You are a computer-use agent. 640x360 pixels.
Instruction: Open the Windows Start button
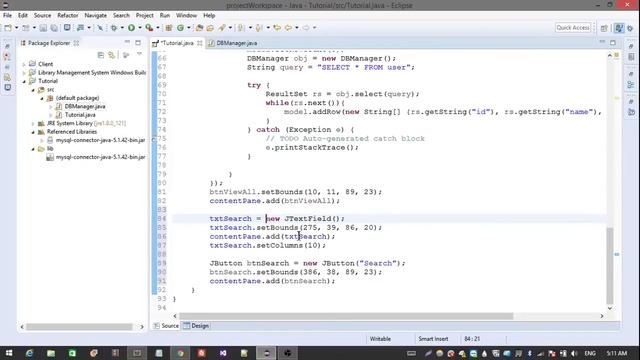9,353
